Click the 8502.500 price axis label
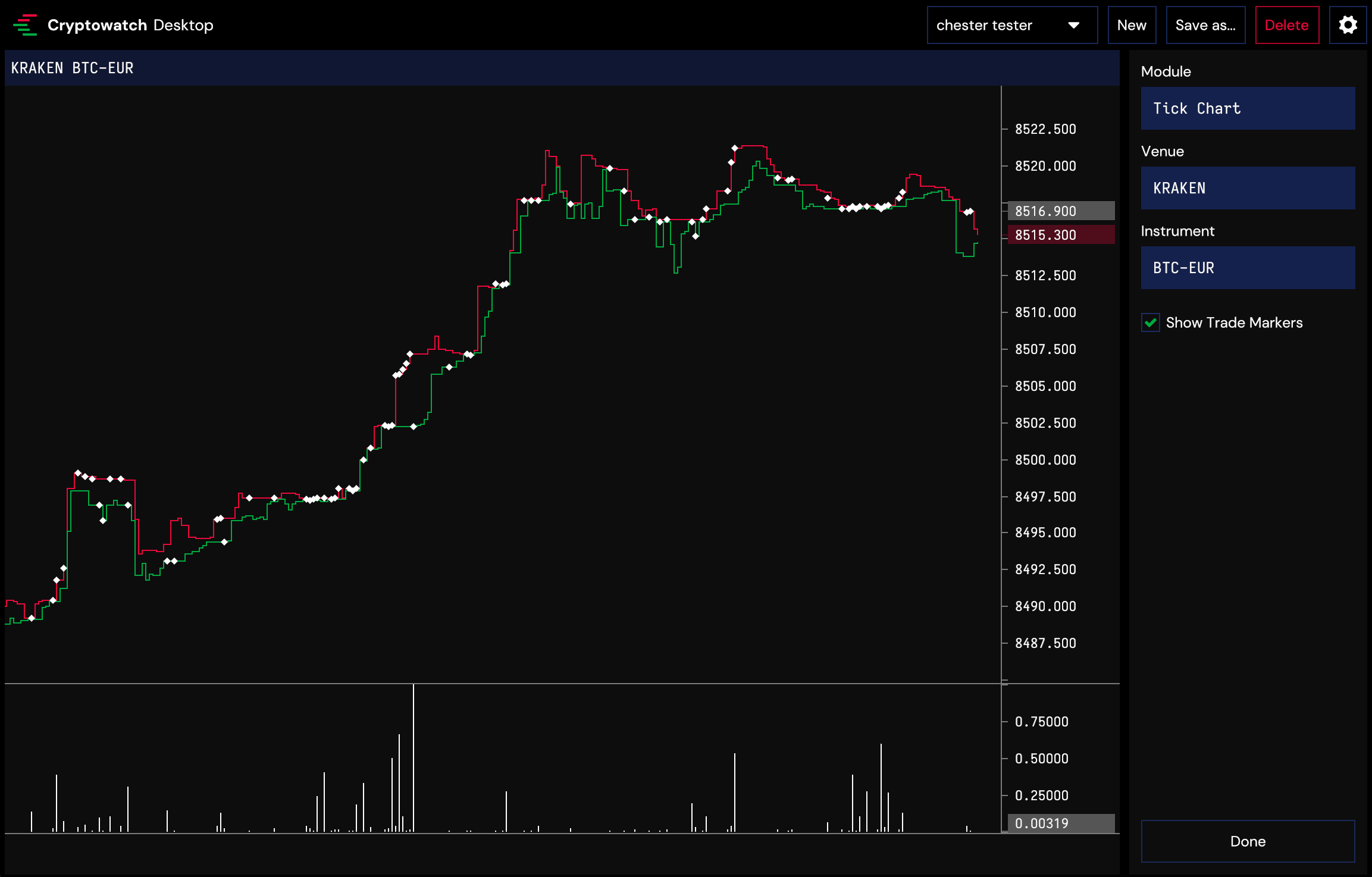 (1045, 423)
